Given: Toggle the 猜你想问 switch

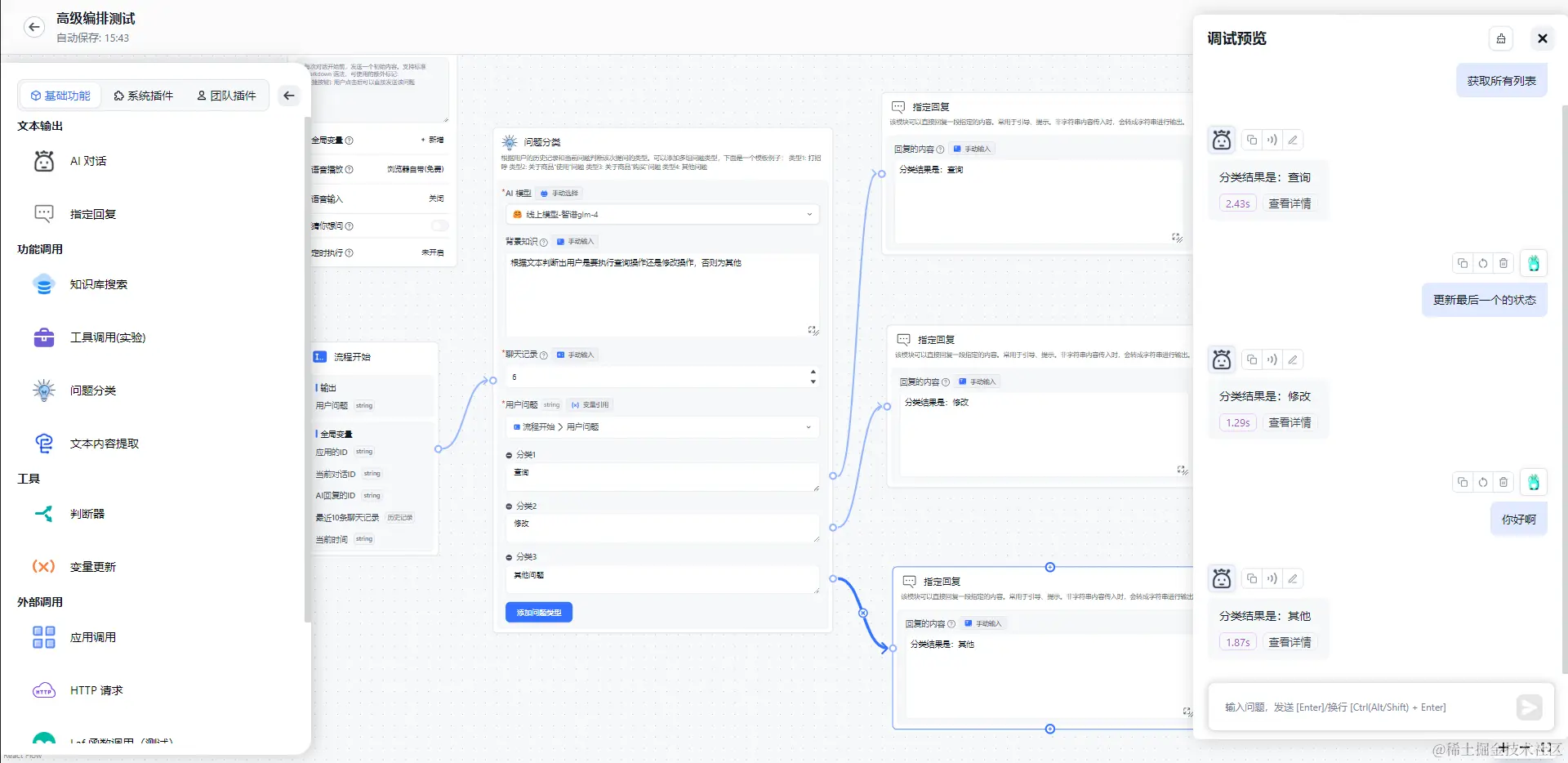Looking at the screenshot, I should coord(439,225).
